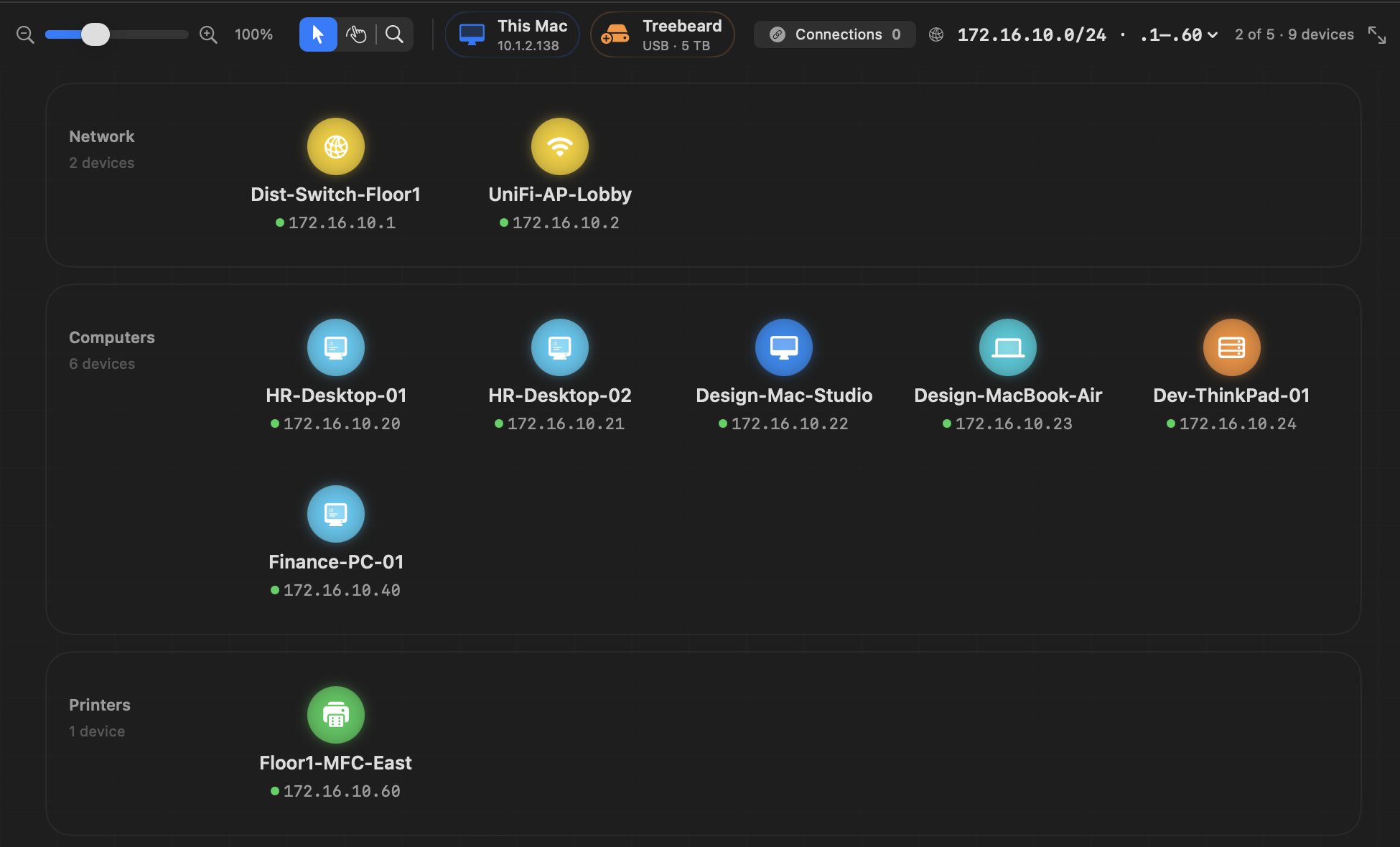Click the 6 devices count label
The width and height of the screenshot is (1400, 847).
102,364
